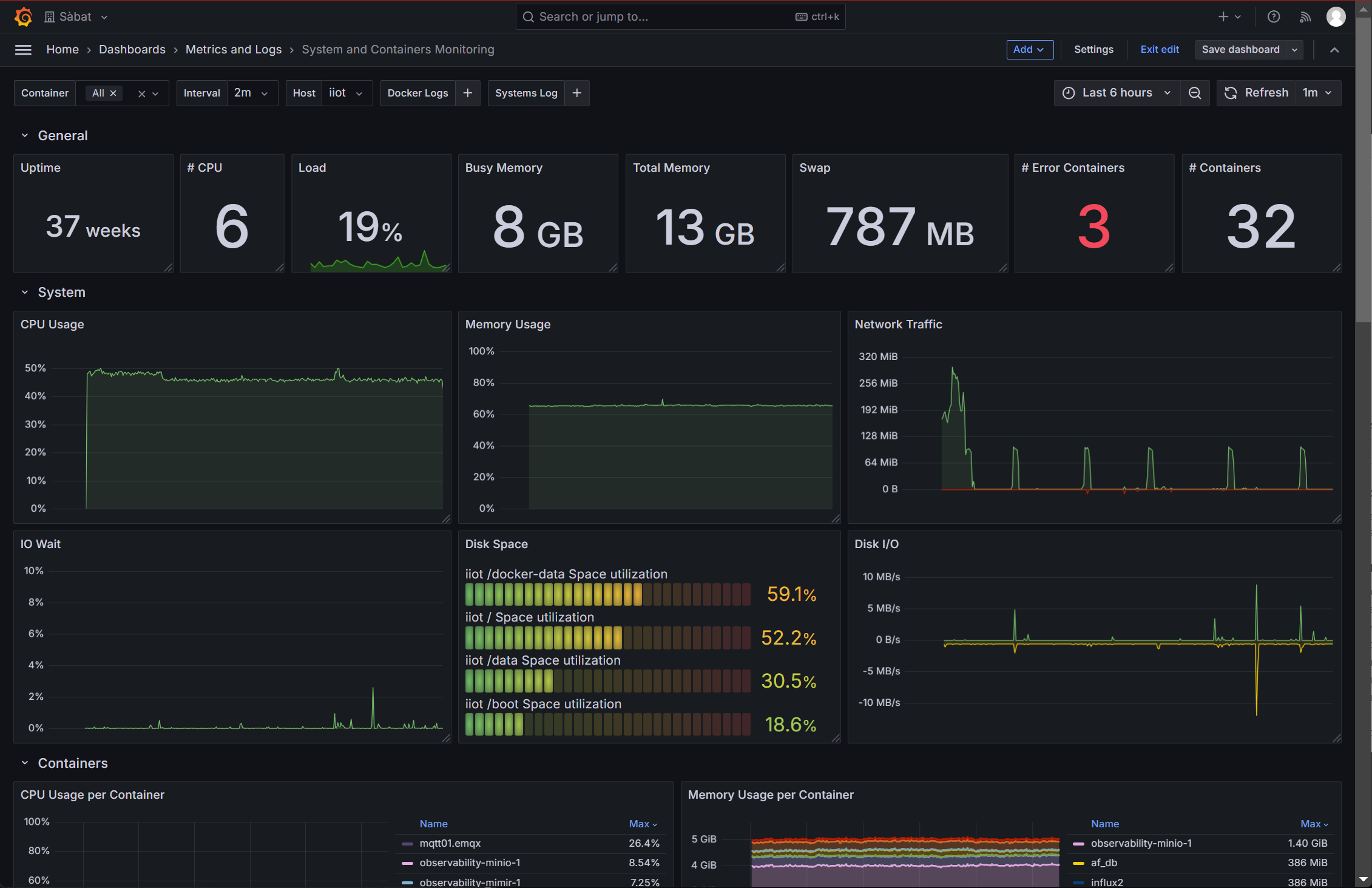Open the news RSS feed icon
Viewport: 1372px width, 888px height.
pyautogui.click(x=1305, y=17)
